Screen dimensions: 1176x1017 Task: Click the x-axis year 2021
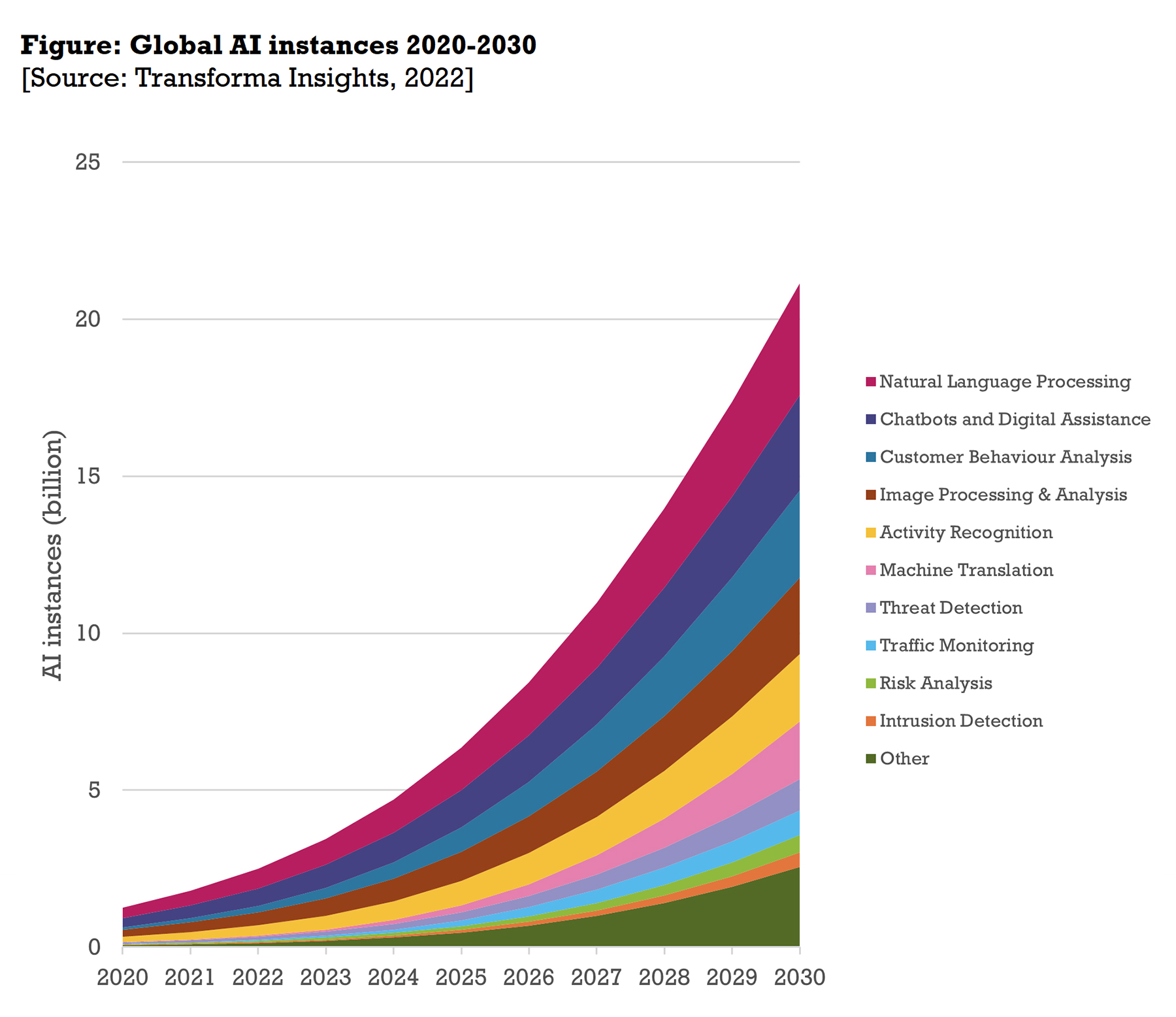(x=190, y=978)
